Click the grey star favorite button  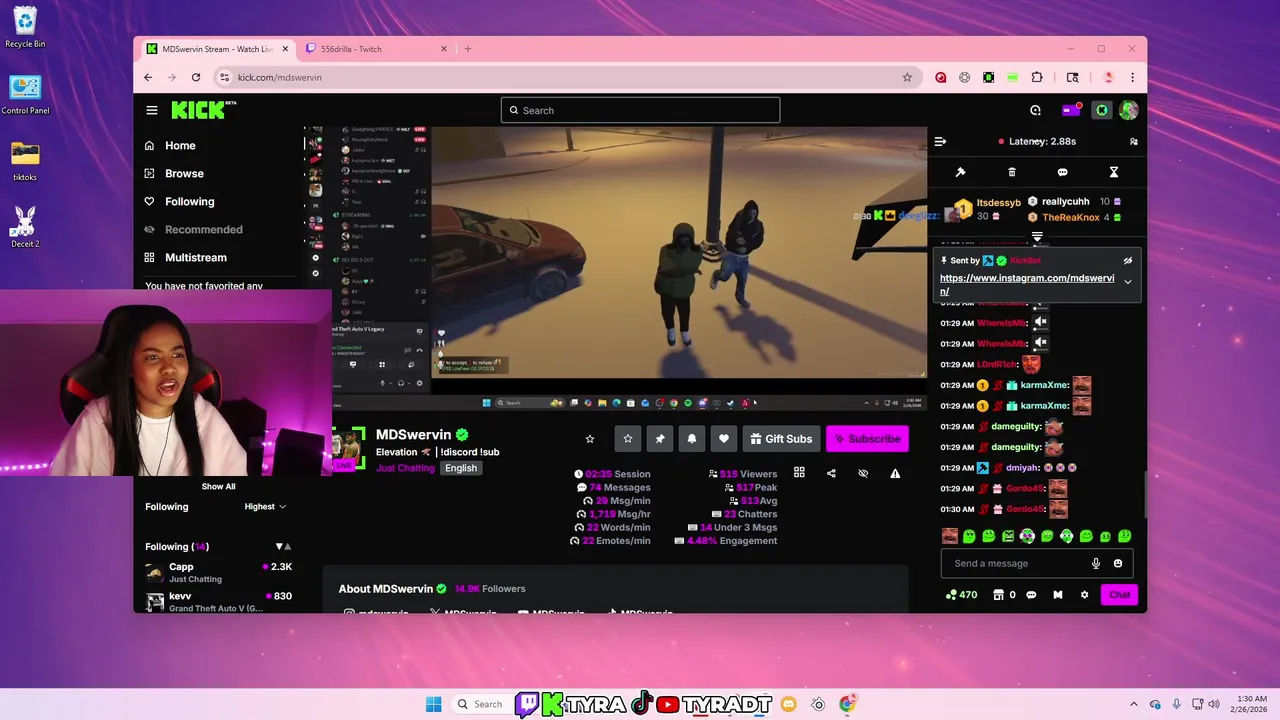627,438
